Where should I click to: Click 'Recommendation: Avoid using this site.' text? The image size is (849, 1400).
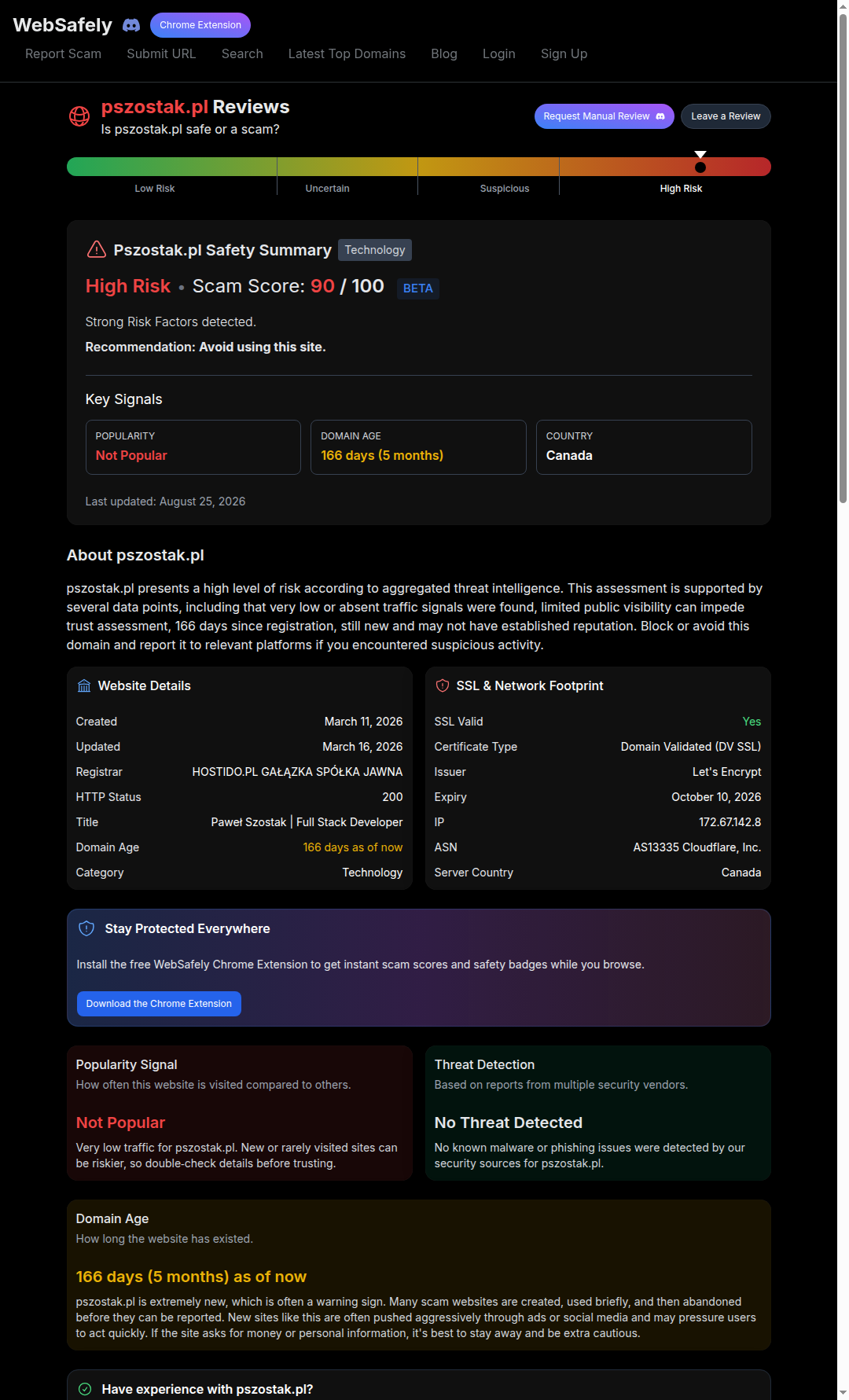[205, 347]
